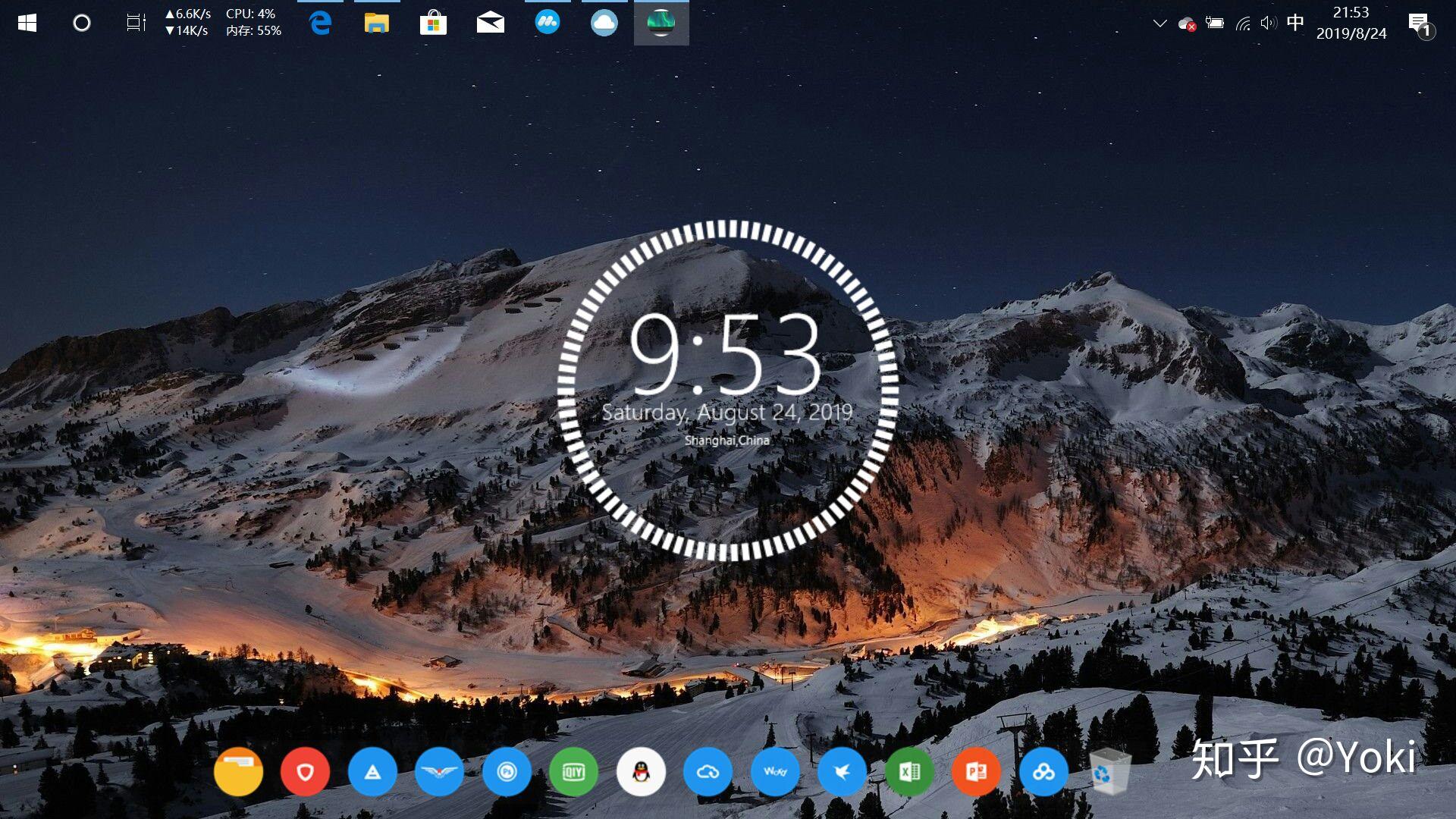Open the yellow file folder dock icon
This screenshot has height=819, width=1456.
pos(238,772)
